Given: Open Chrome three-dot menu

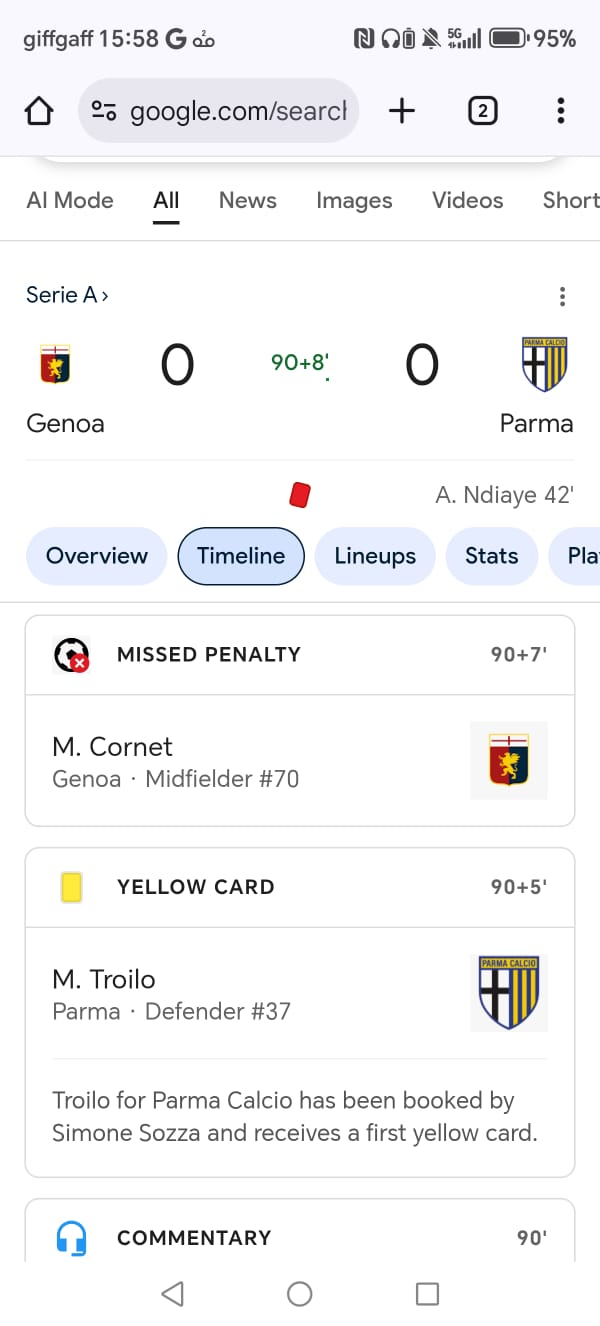Looking at the screenshot, I should (561, 111).
